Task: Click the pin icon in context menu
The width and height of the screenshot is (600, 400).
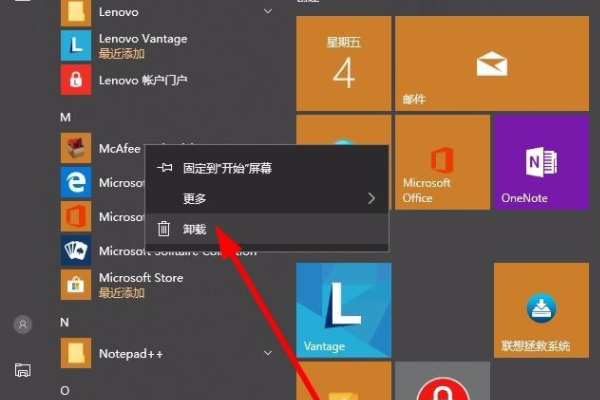Action: point(165,168)
